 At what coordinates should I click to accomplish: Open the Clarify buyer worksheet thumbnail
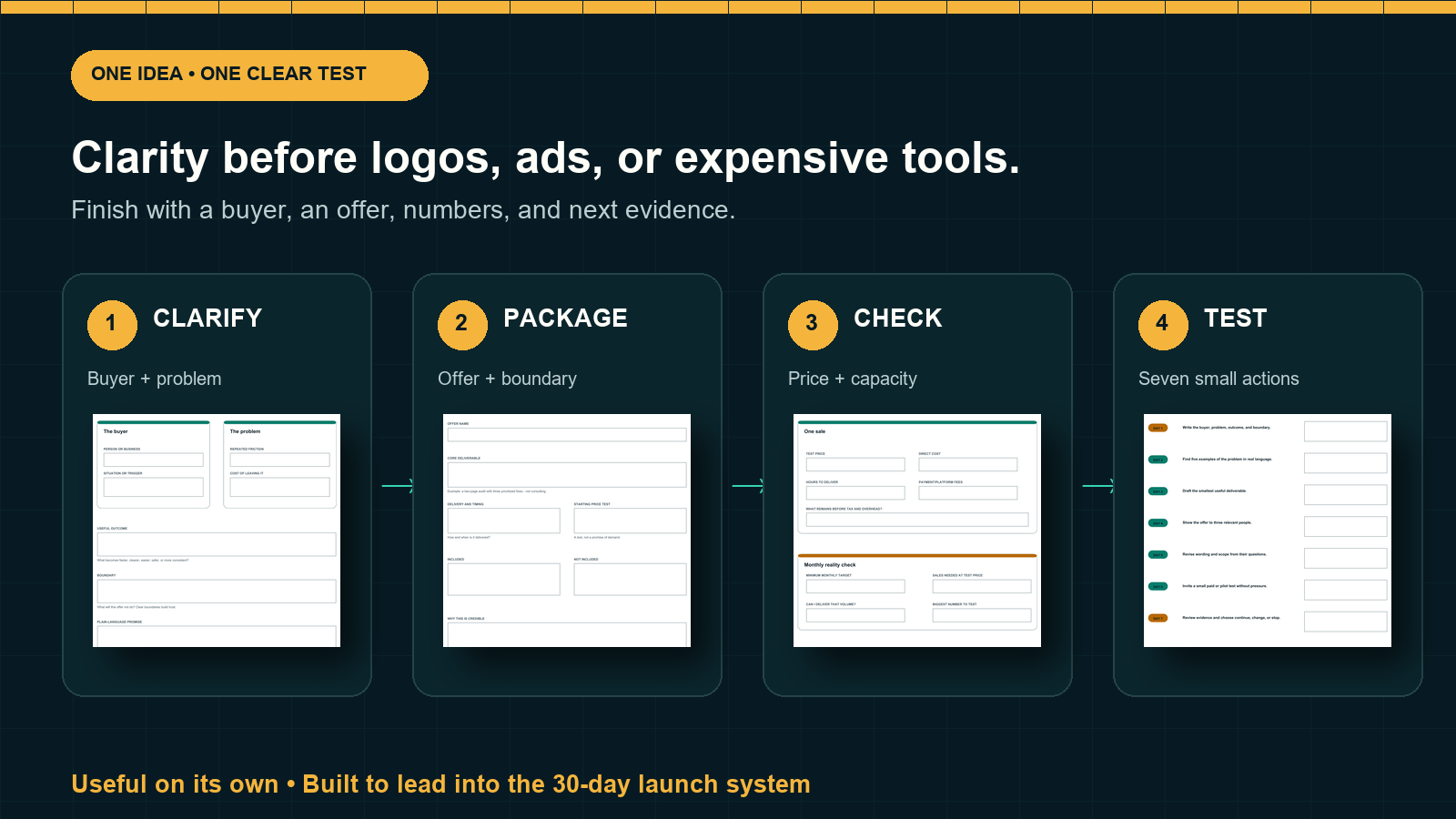(217, 531)
